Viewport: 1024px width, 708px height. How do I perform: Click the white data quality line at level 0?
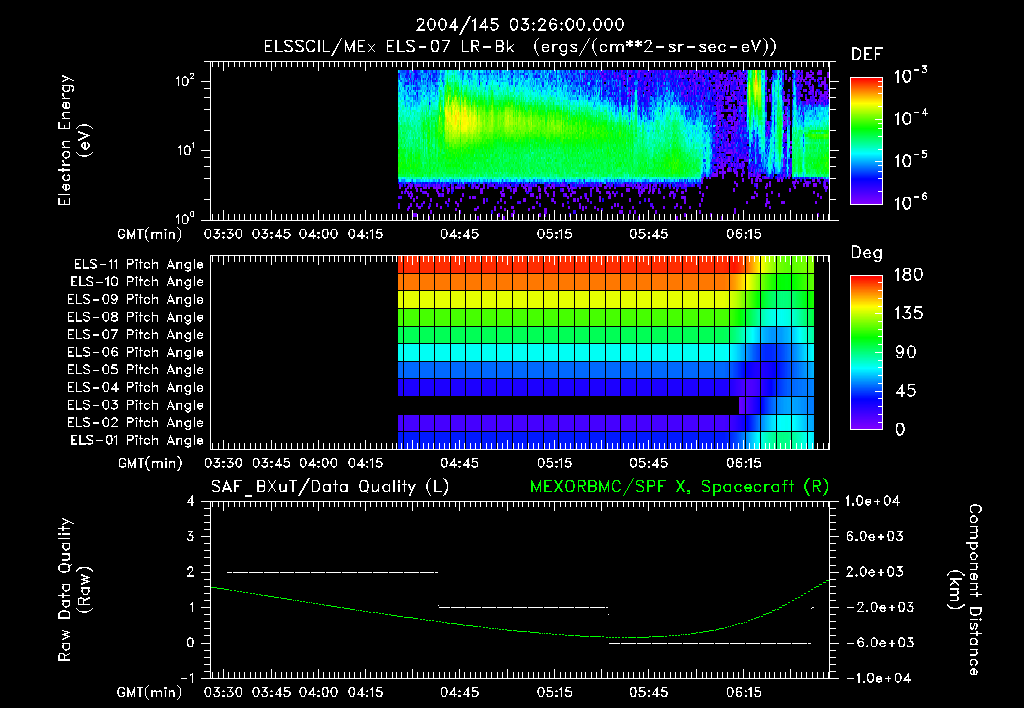(710, 643)
